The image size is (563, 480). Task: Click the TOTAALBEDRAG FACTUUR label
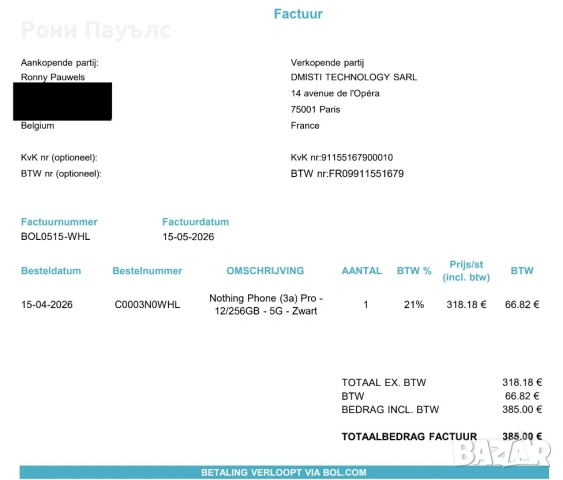[x=409, y=437]
